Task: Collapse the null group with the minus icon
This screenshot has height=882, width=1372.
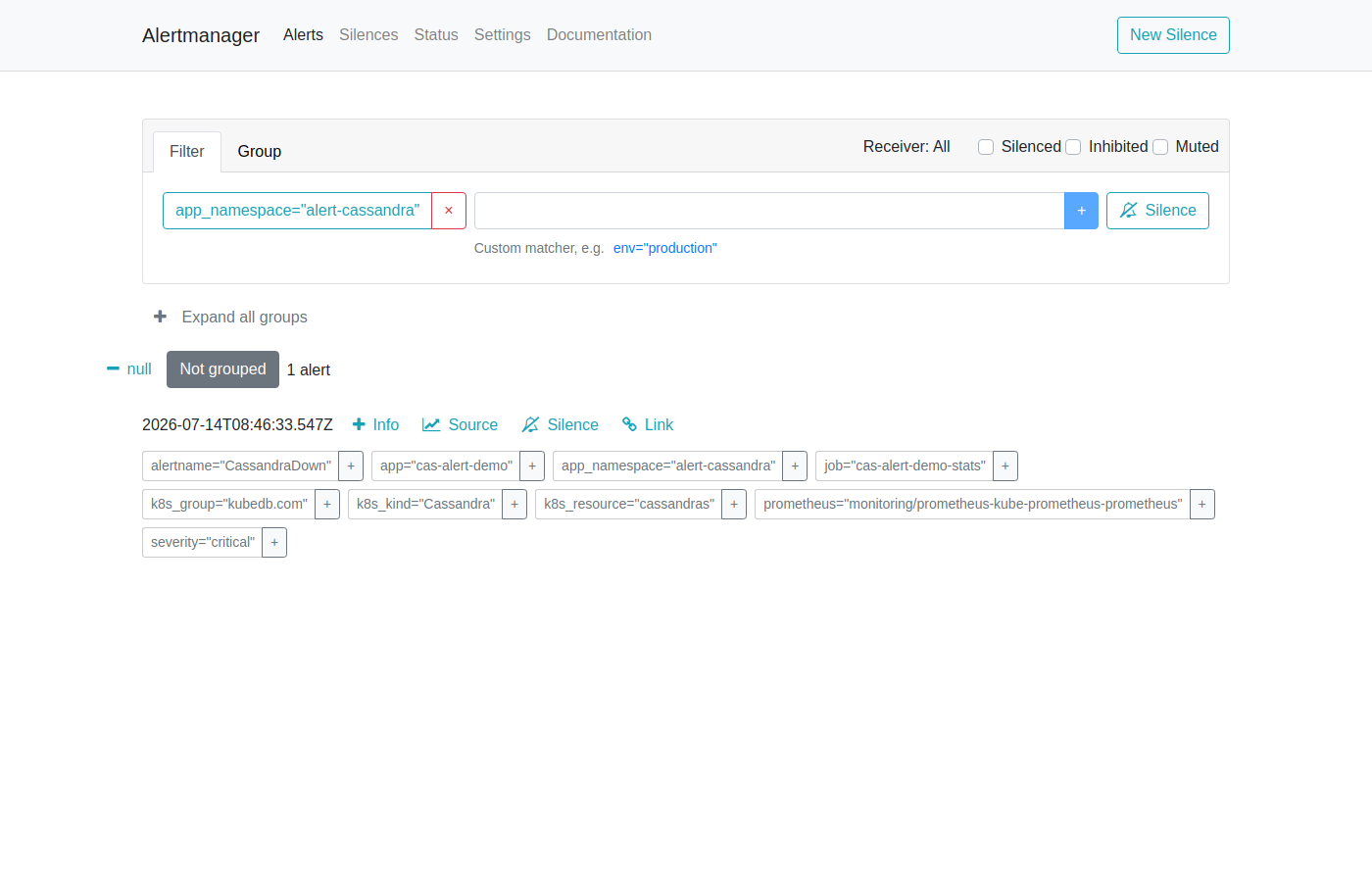Action: pos(113,368)
